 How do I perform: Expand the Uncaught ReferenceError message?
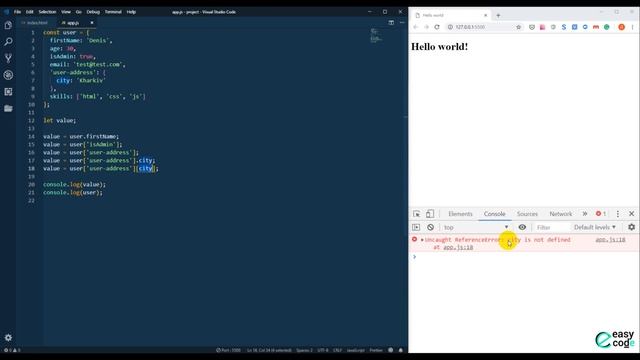coord(422,240)
